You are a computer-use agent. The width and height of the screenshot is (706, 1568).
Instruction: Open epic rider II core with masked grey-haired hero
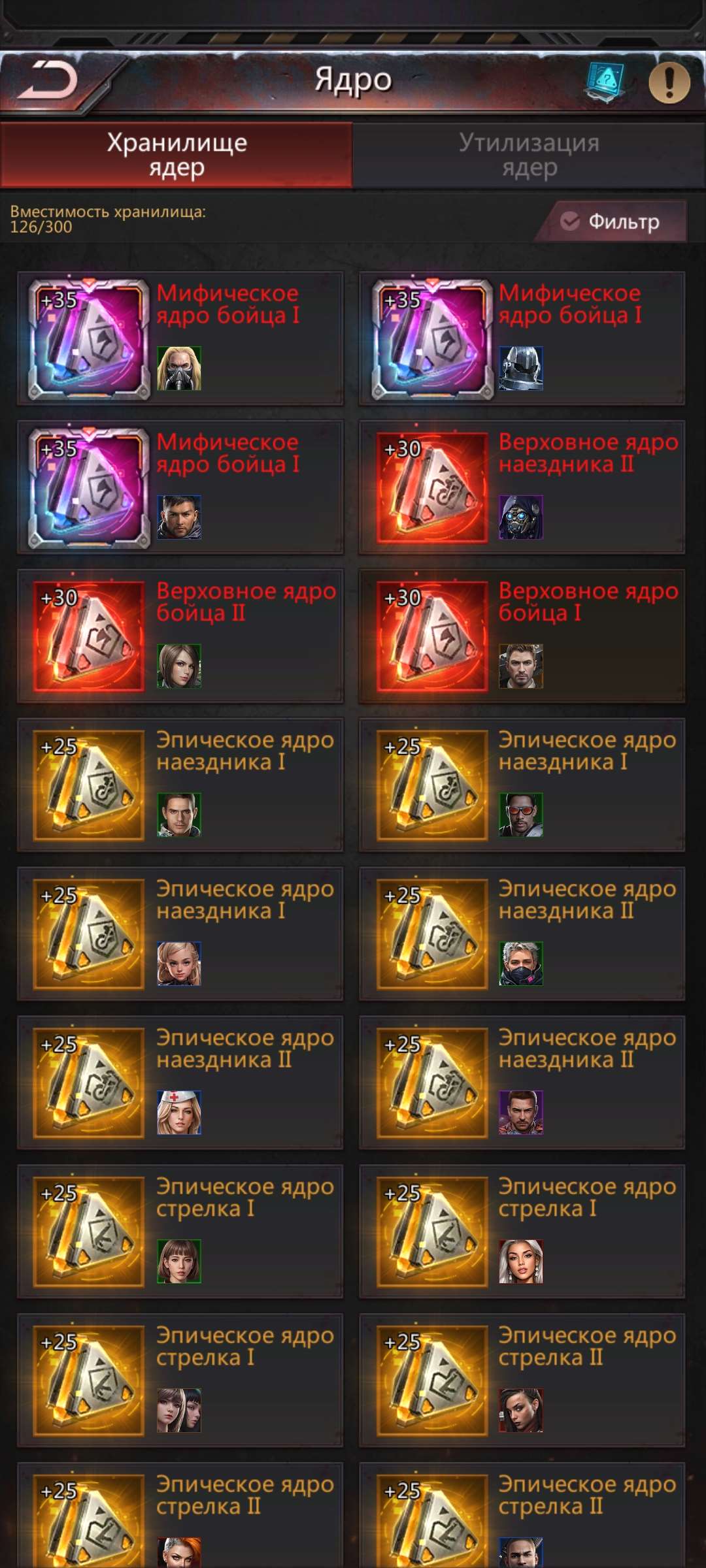point(522,934)
